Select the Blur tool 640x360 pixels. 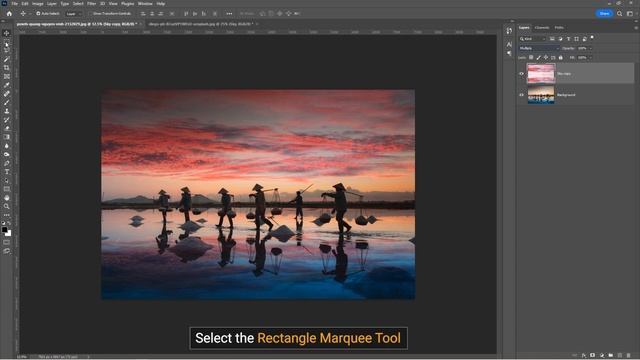7,146
